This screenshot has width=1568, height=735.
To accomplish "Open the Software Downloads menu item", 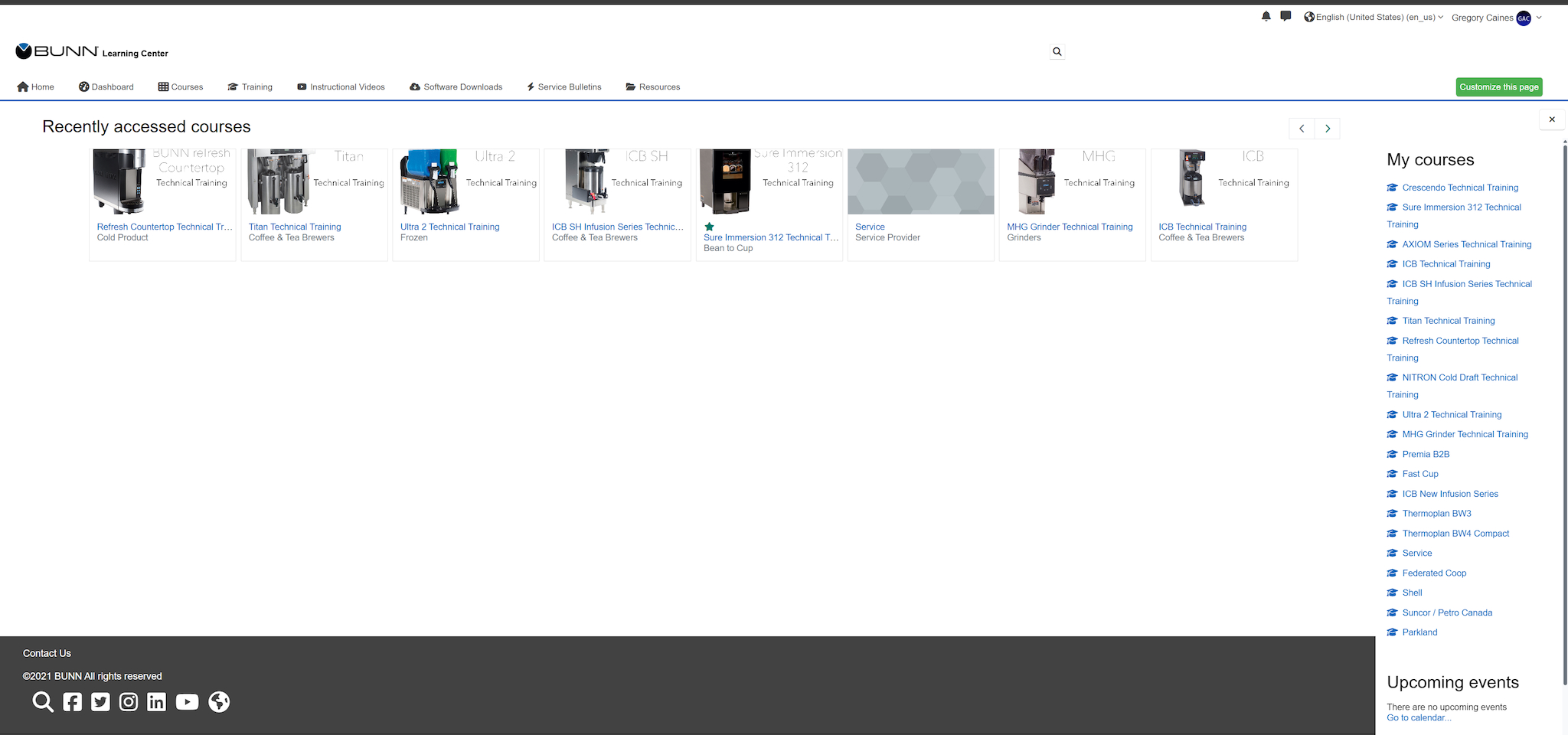I will point(456,87).
